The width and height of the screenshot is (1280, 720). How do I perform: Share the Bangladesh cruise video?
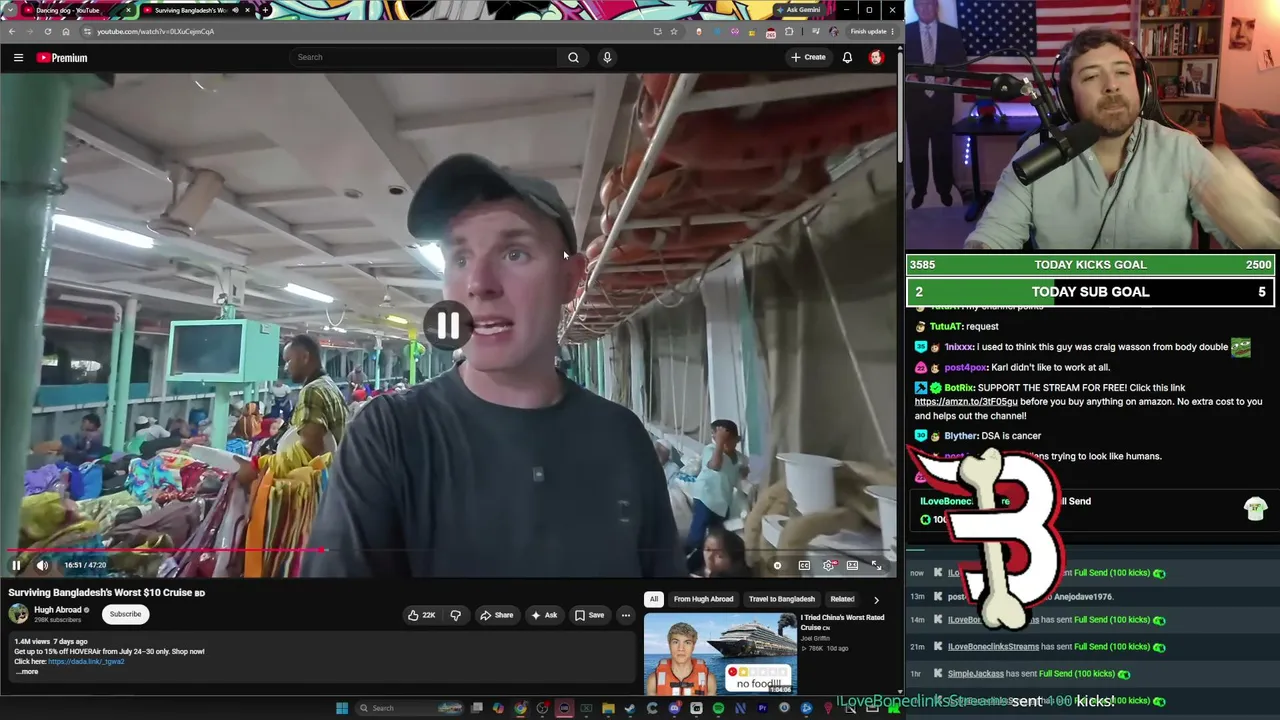pyautogui.click(x=496, y=615)
